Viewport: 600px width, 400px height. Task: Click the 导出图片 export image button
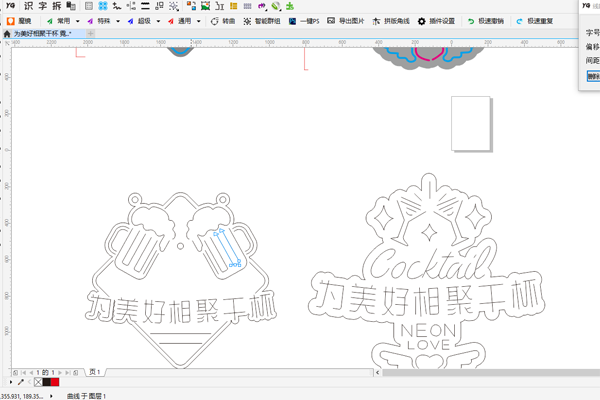click(x=346, y=21)
